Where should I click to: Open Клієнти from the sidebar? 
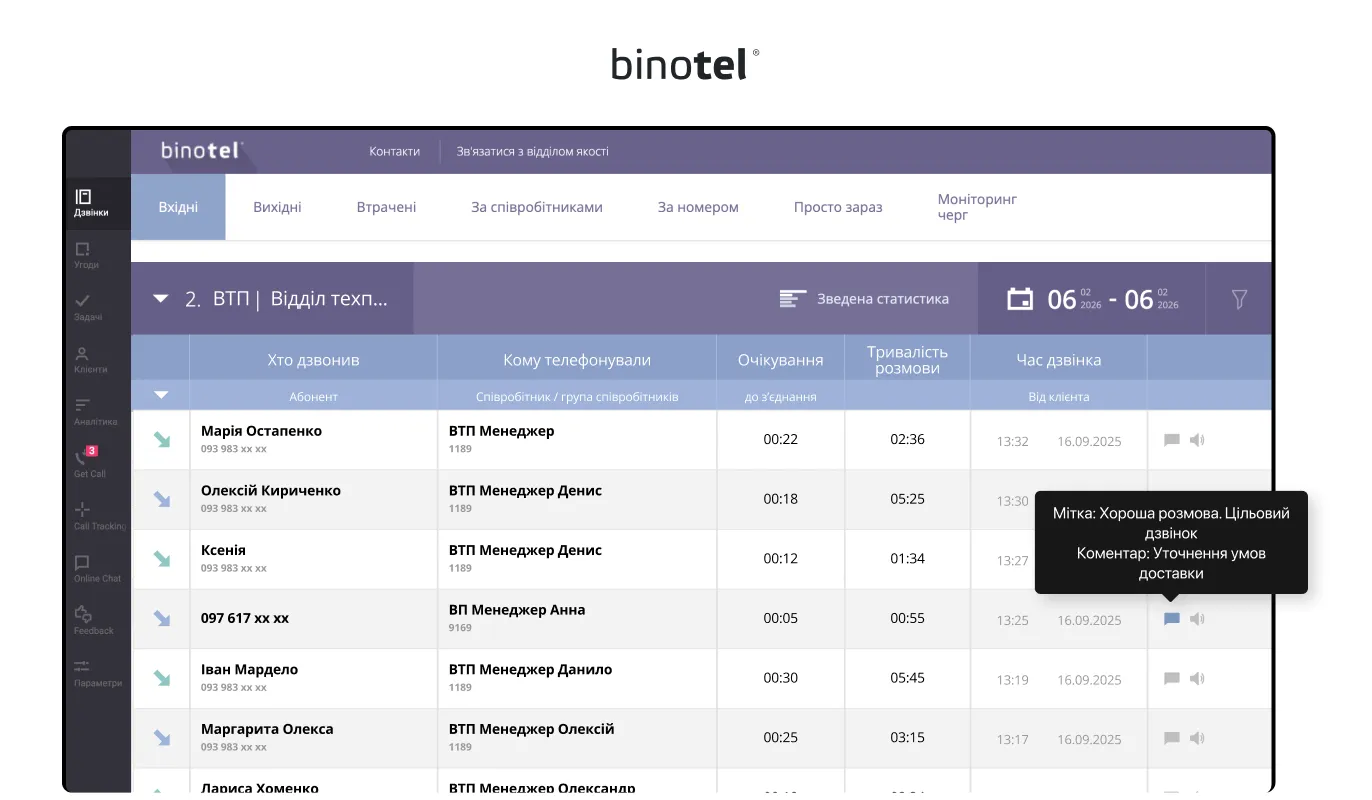coord(90,360)
